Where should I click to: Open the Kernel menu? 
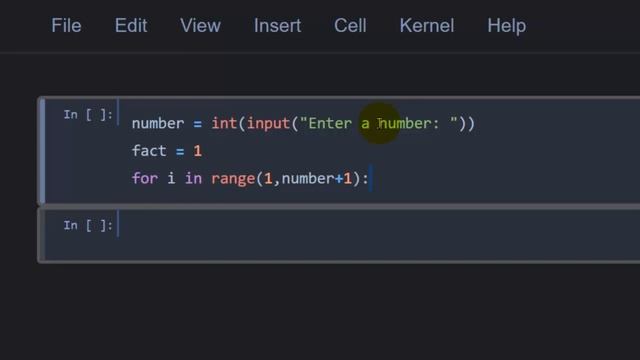coord(427,26)
